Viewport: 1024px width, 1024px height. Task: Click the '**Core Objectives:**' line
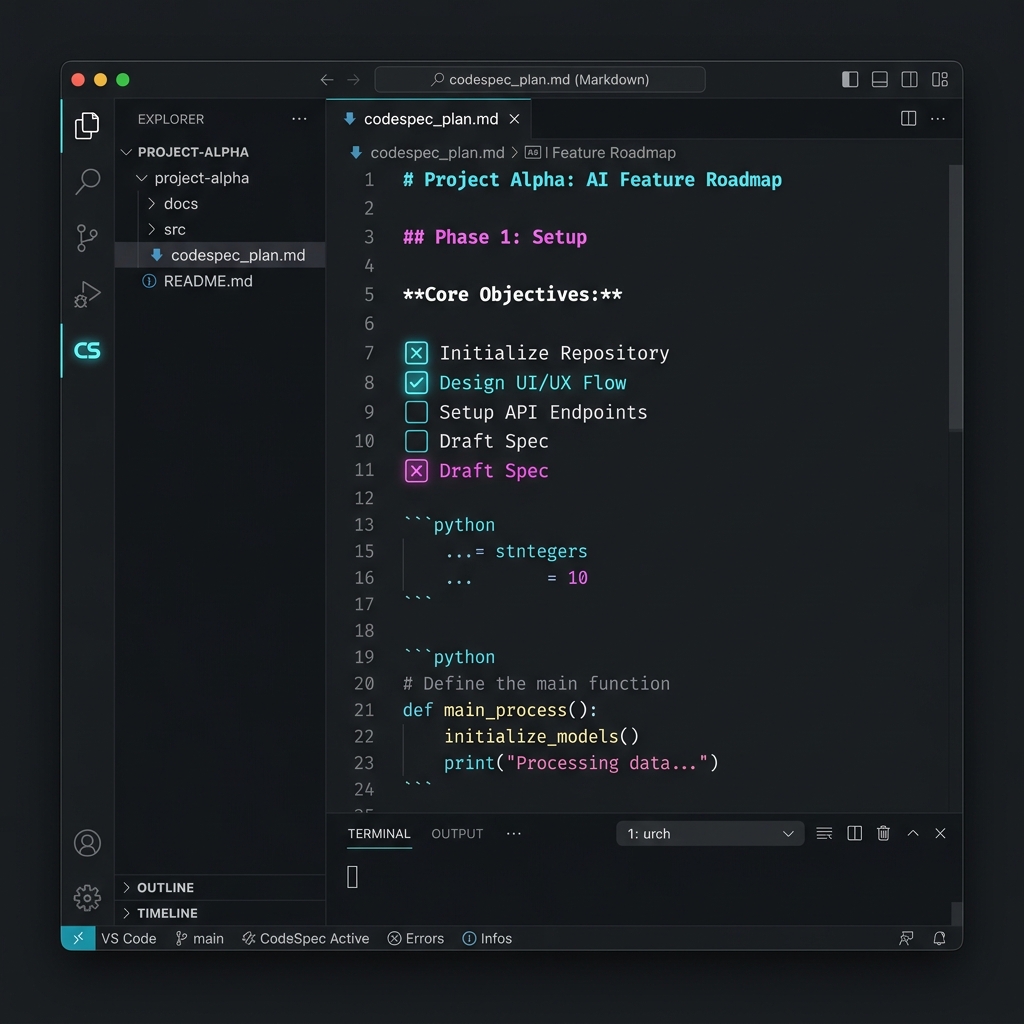(513, 295)
